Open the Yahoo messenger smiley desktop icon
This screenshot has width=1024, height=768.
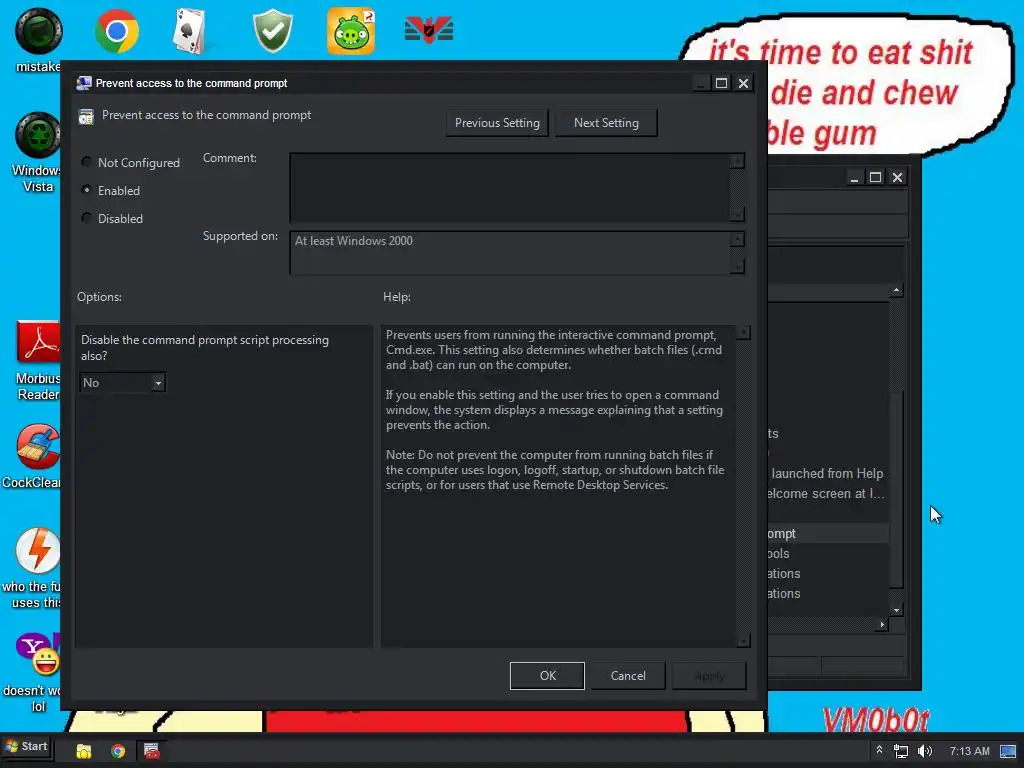click(38, 653)
